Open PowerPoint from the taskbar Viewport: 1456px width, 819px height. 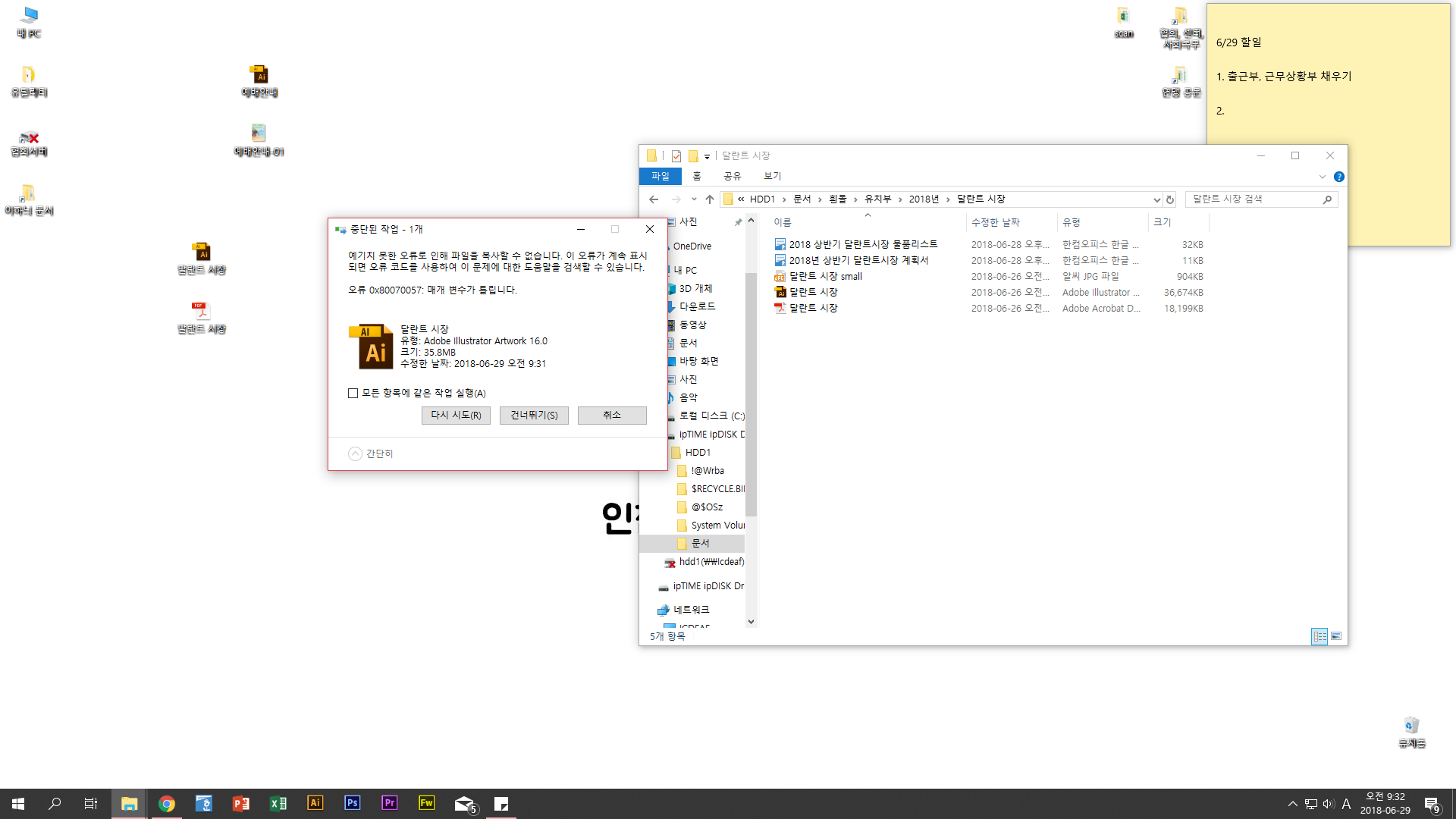pos(240,803)
